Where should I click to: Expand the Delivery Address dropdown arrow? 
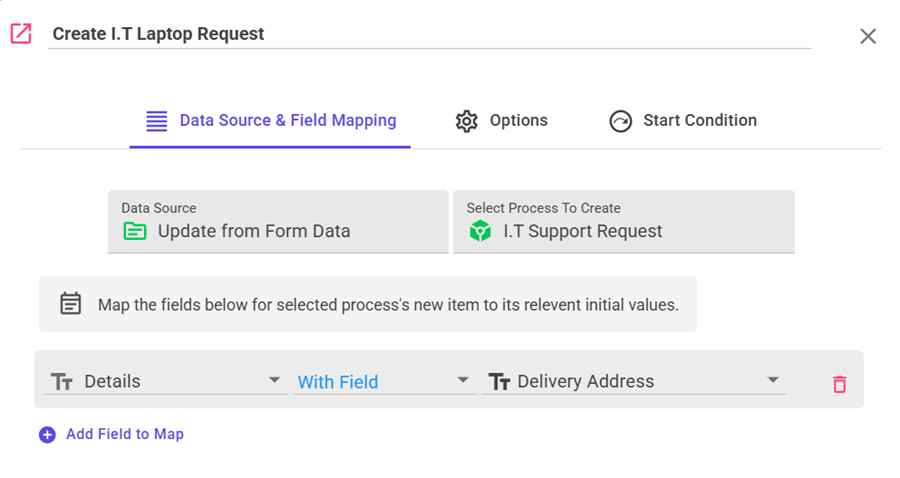point(772,381)
